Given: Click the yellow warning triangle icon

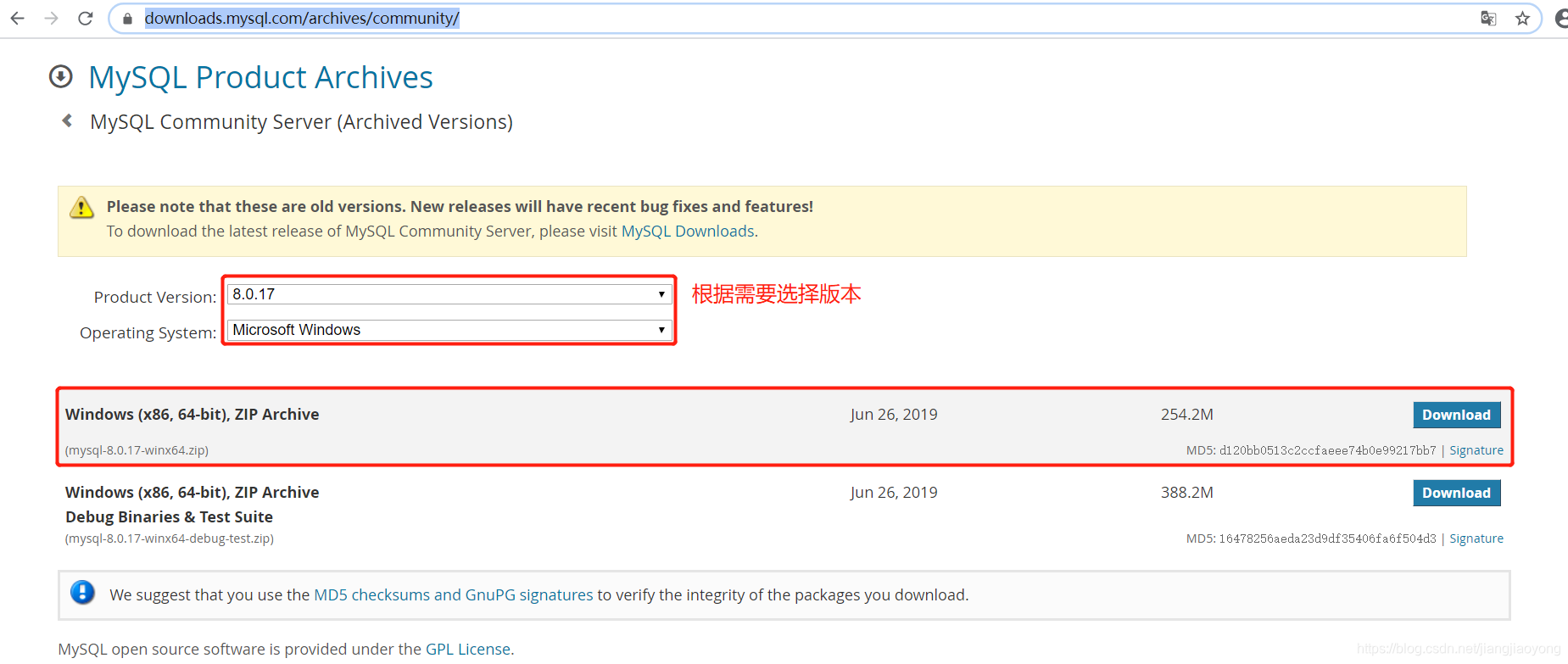Looking at the screenshot, I should point(81,207).
